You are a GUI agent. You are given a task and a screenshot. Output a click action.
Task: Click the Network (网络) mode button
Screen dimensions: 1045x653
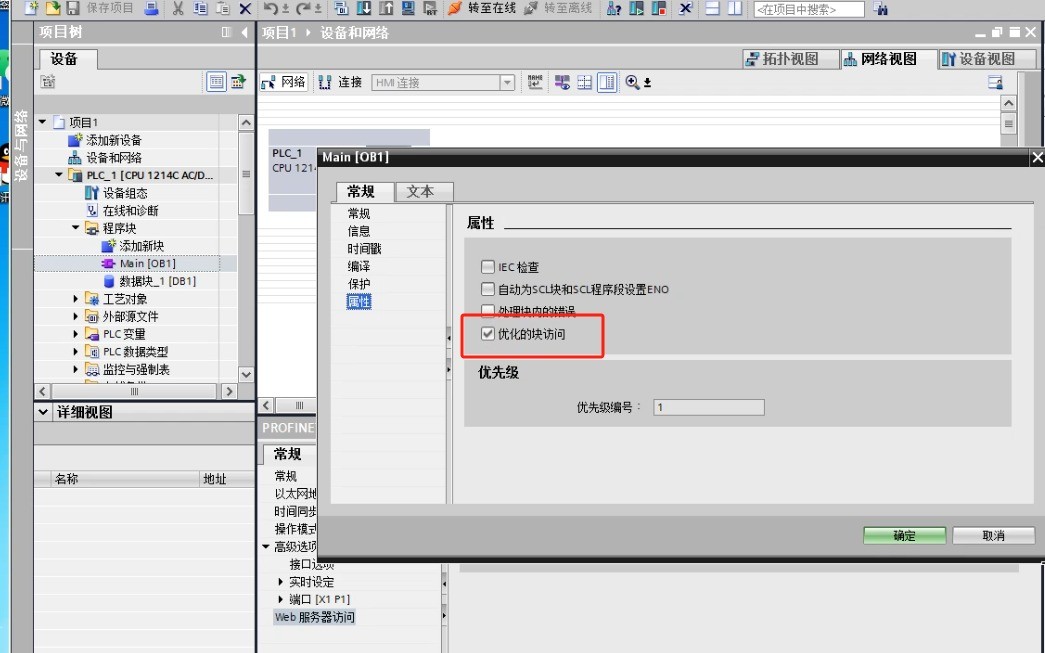pos(283,83)
